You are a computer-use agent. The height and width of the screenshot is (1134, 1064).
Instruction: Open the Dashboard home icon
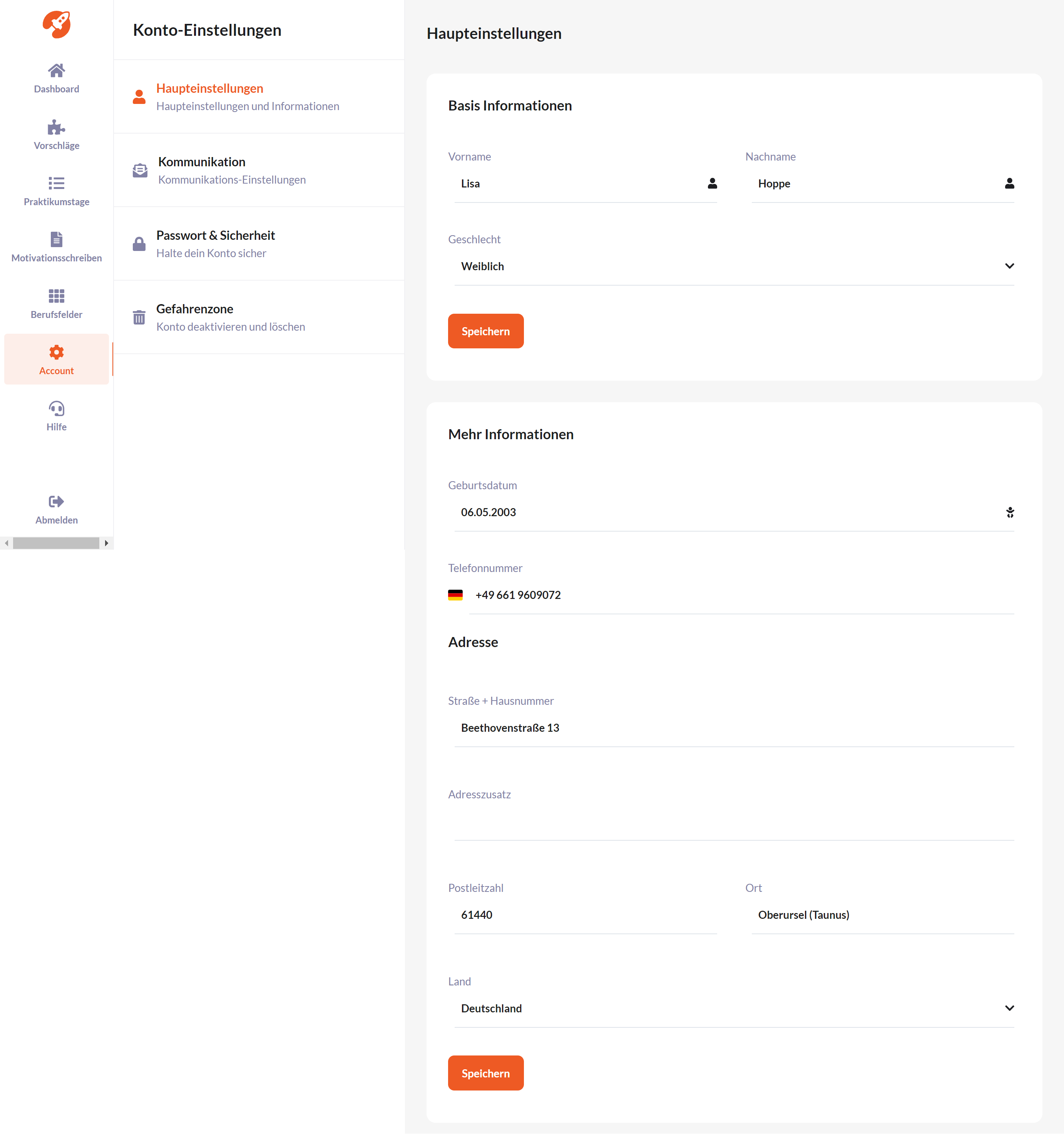point(57,70)
